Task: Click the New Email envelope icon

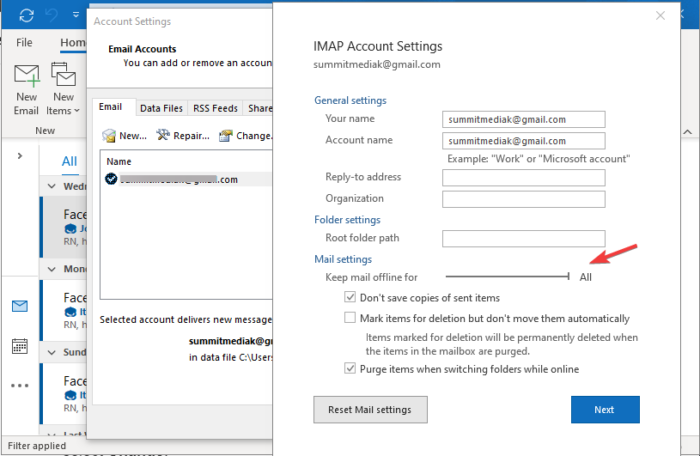Action: [26, 76]
